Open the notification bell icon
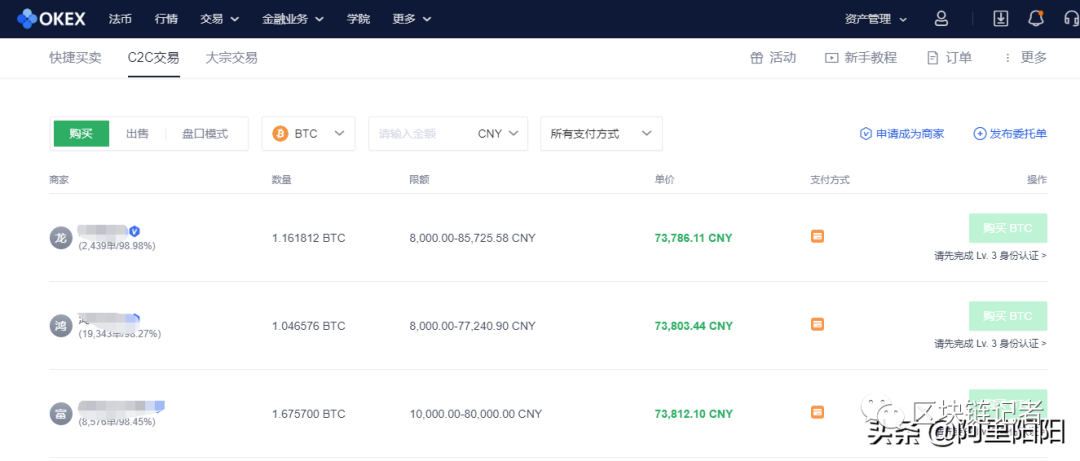This screenshot has height=461, width=1080. 1035,19
